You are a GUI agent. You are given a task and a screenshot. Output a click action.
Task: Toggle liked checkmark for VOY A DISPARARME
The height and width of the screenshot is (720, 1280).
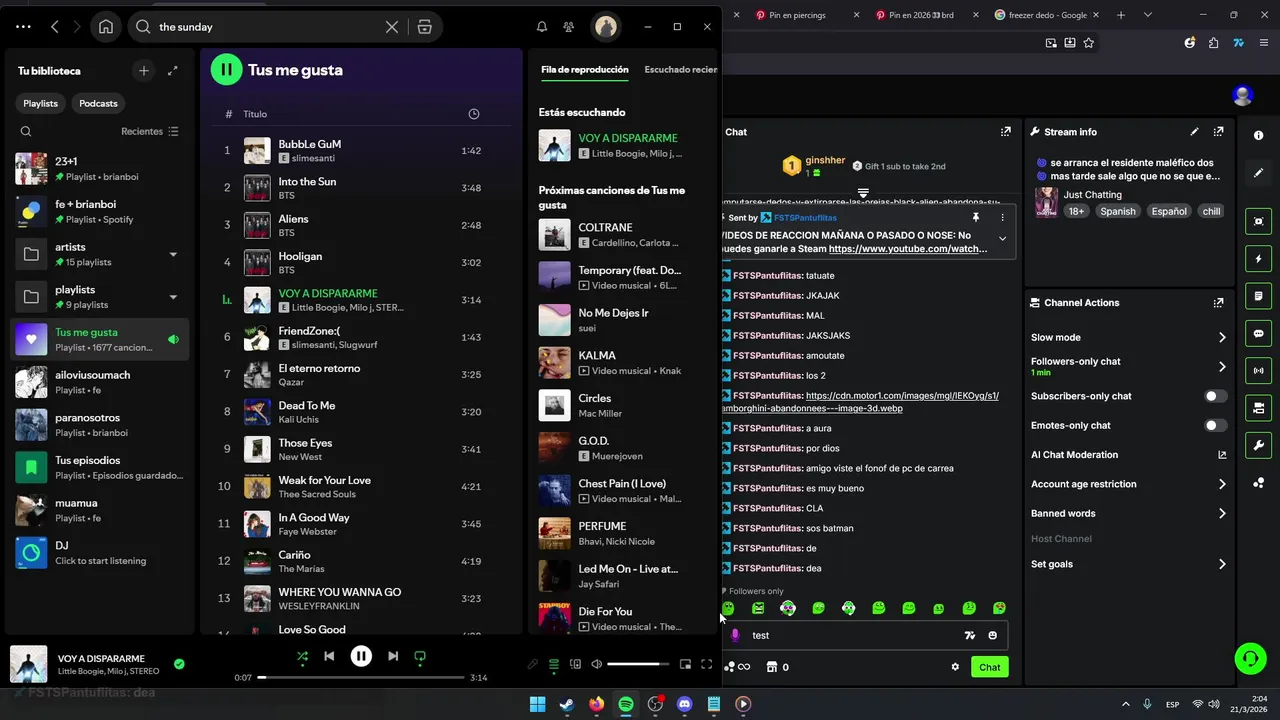point(179,663)
